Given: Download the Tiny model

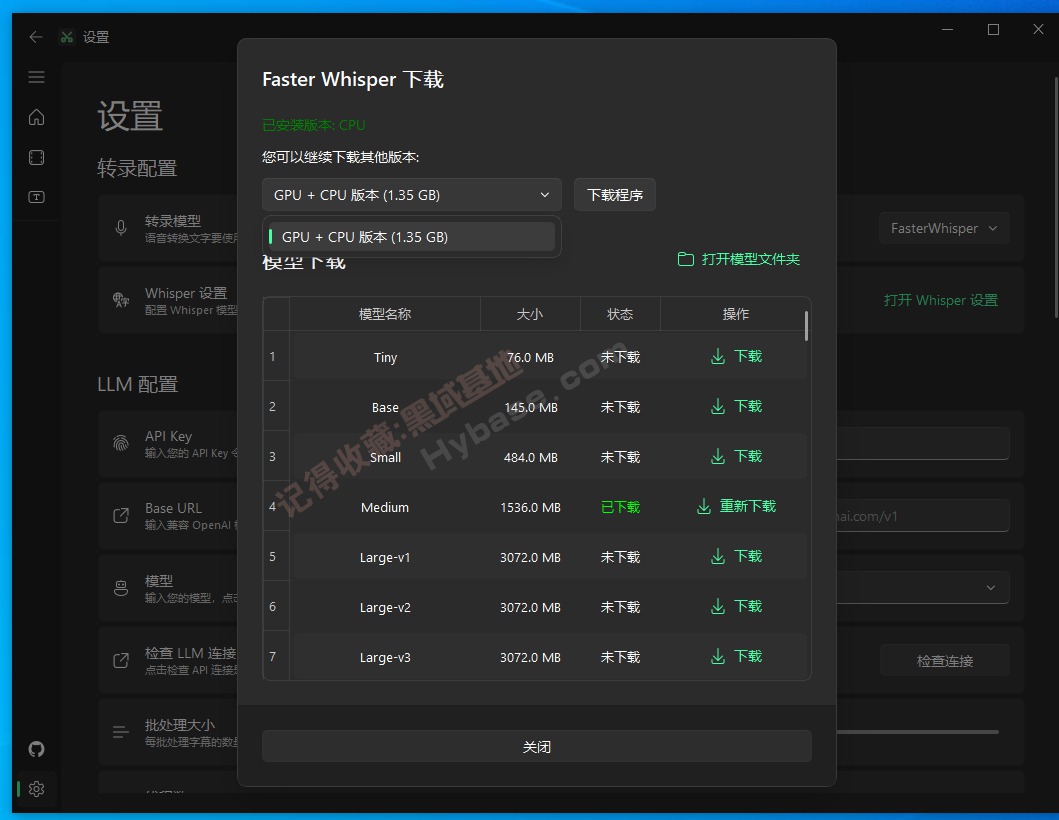Looking at the screenshot, I should click(736, 356).
